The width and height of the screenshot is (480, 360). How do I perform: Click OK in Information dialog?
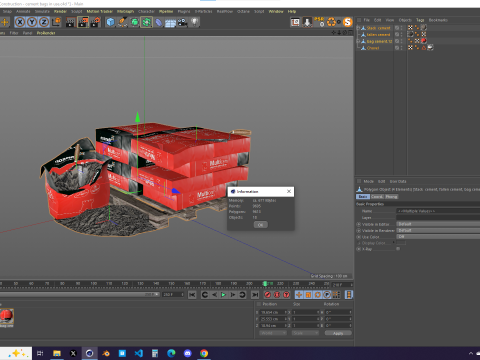(x=260, y=225)
